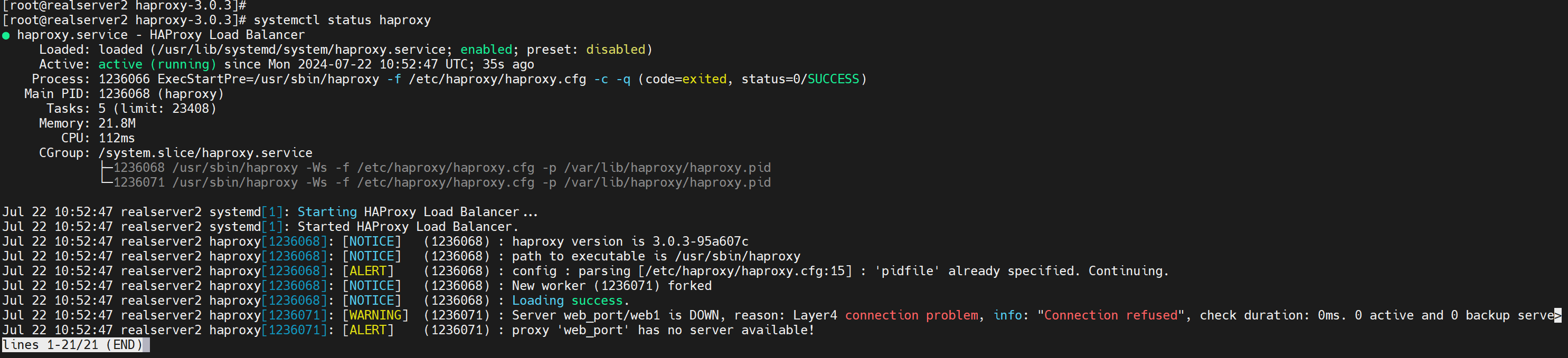The width and height of the screenshot is (1568, 358).
Task: Click the Main PID value 1236068
Action: pyautogui.click(x=124, y=94)
